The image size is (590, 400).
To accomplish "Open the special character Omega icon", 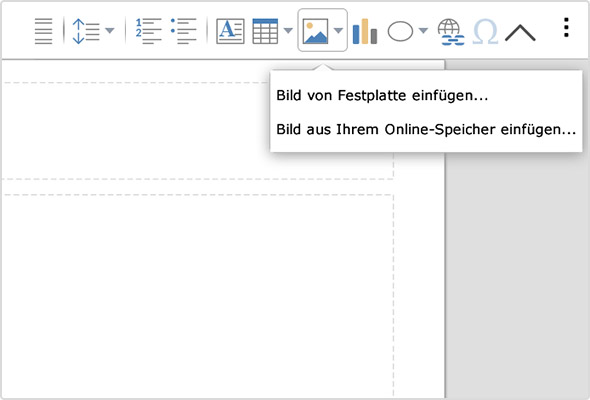I will [485, 32].
